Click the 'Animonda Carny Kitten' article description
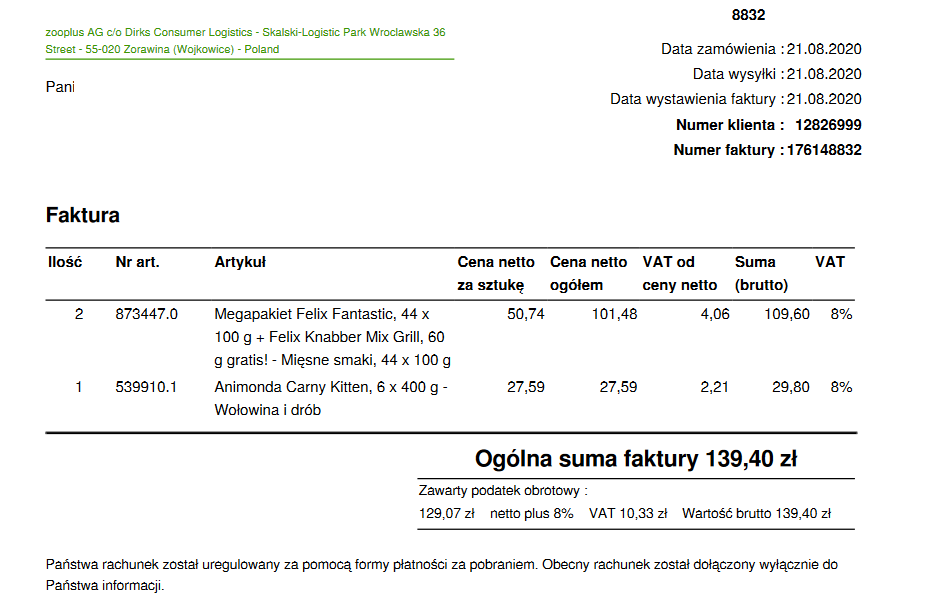 click(x=331, y=398)
